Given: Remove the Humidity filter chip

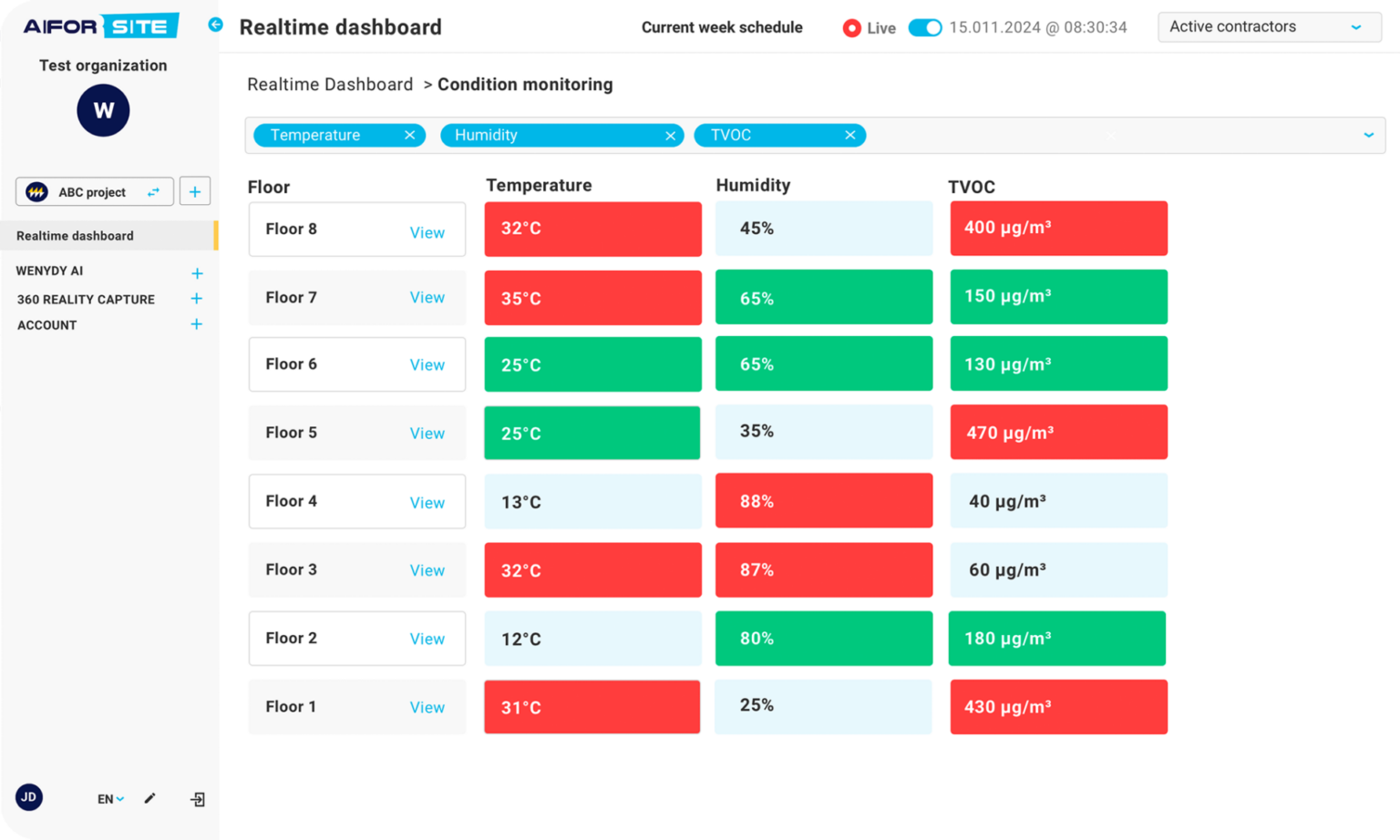Looking at the screenshot, I should [x=670, y=136].
